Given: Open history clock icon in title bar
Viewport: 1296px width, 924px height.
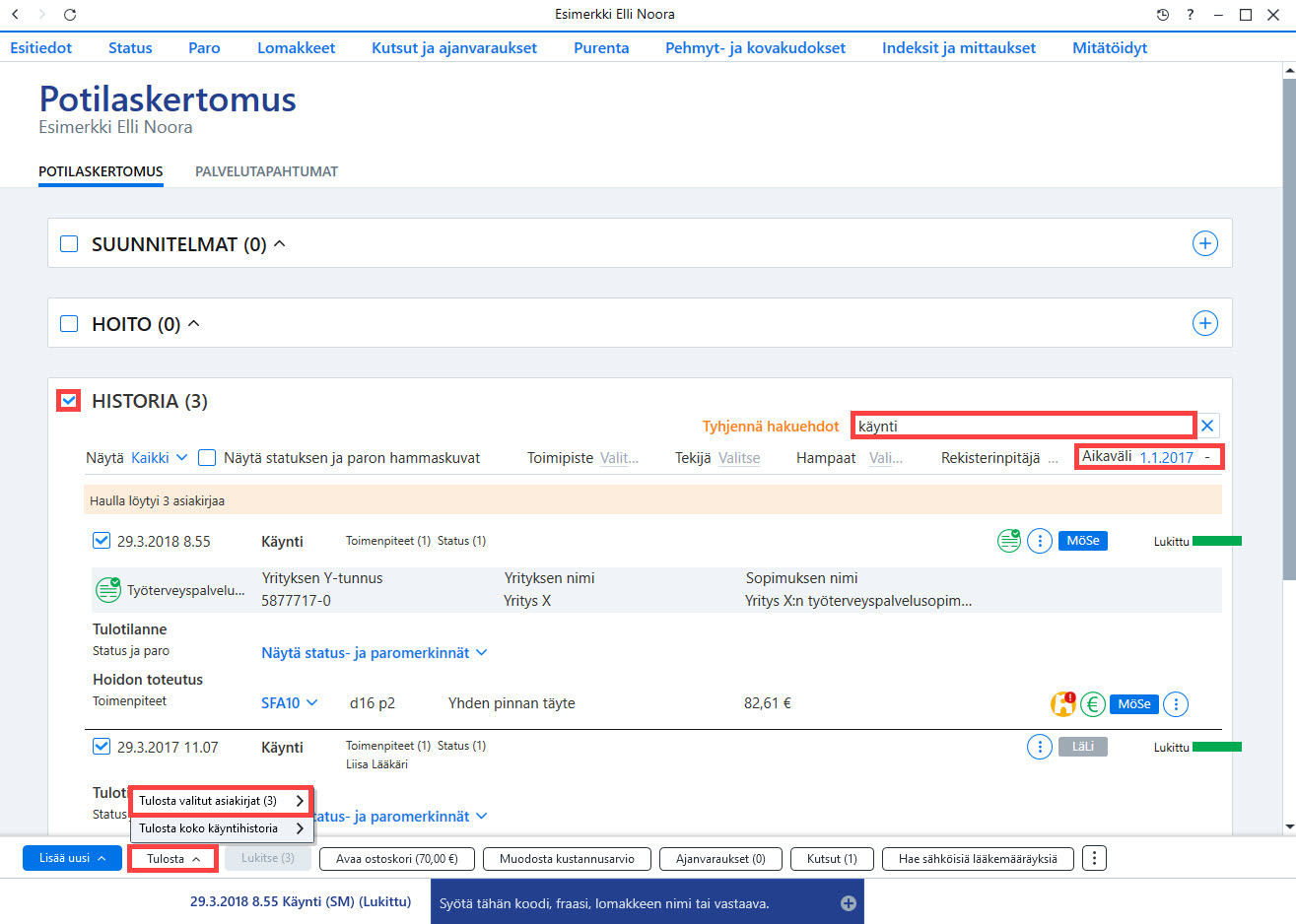Looking at the screenshot, I should tap(1163, 15).
